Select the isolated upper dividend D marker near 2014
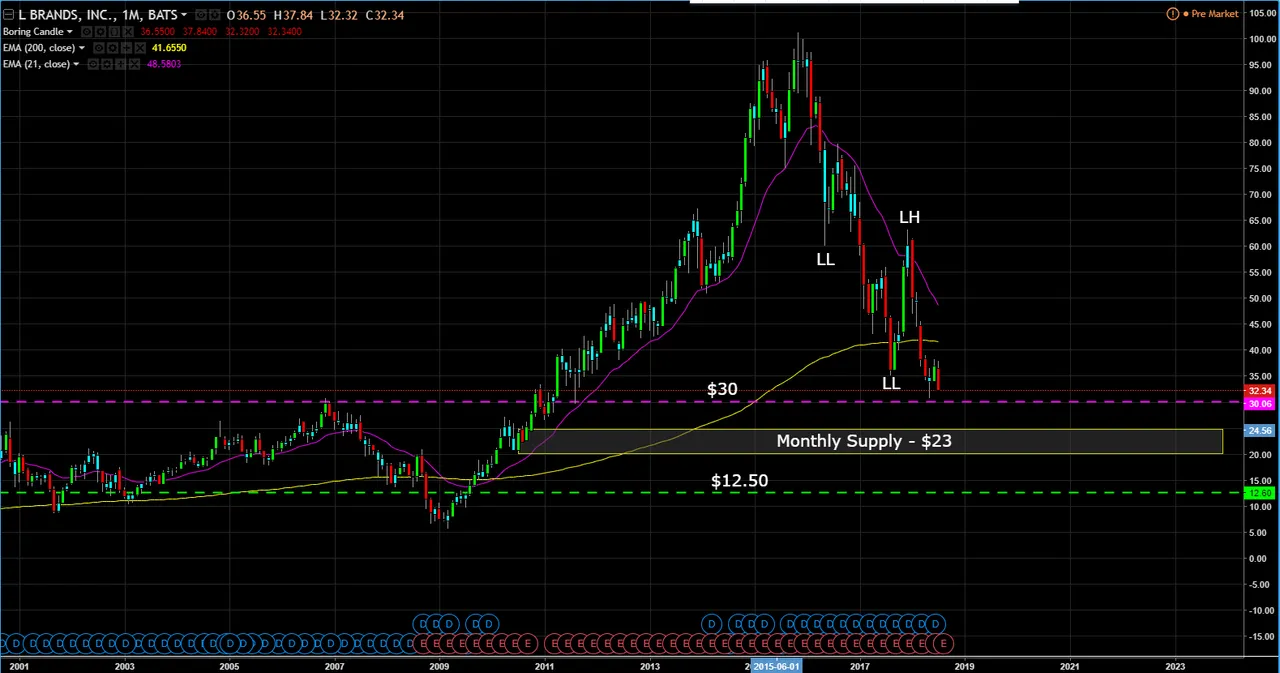The height and width of the screenshot is (673, 1280). 711,624
